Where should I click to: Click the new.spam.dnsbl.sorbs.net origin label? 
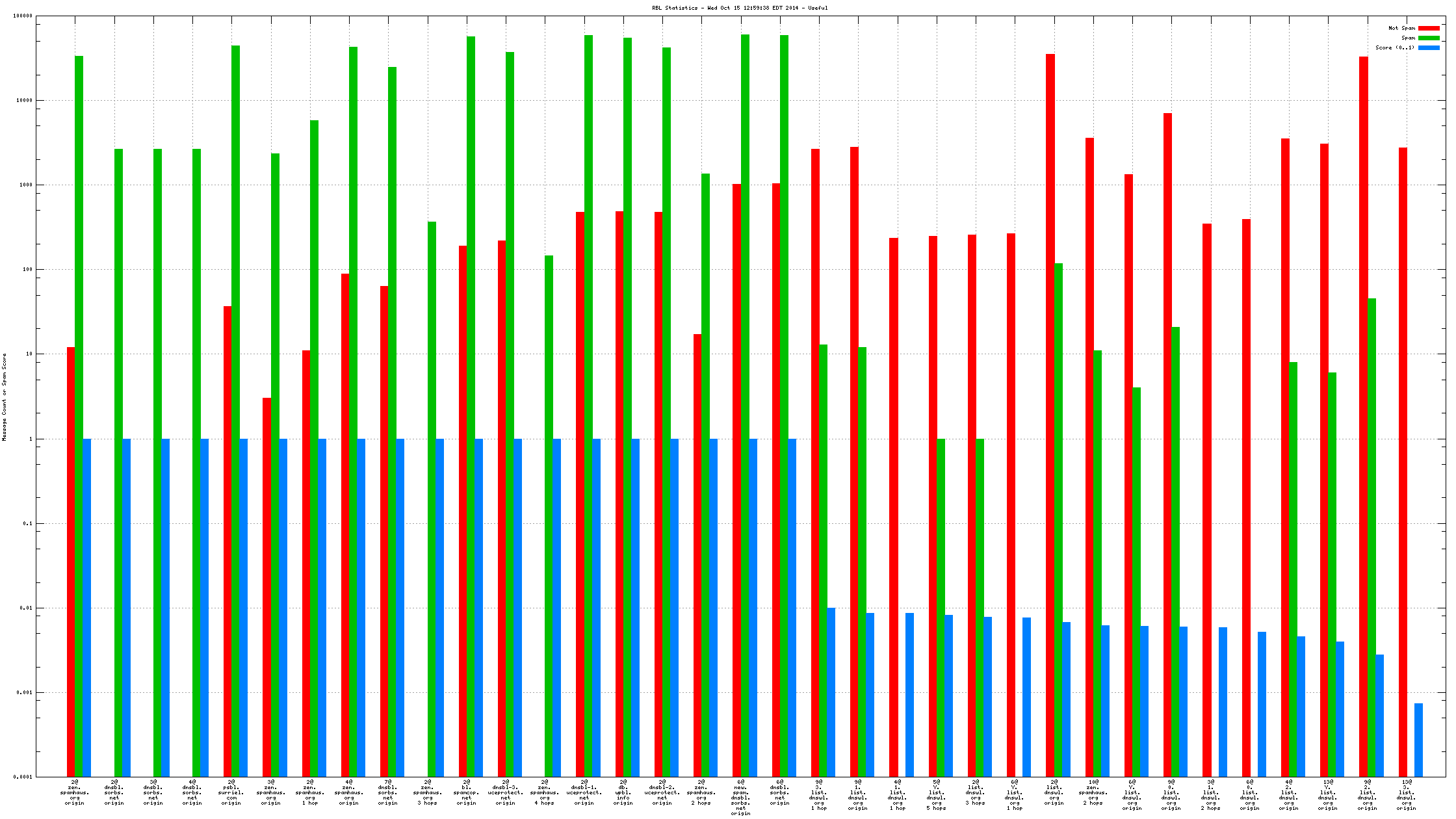740,797
